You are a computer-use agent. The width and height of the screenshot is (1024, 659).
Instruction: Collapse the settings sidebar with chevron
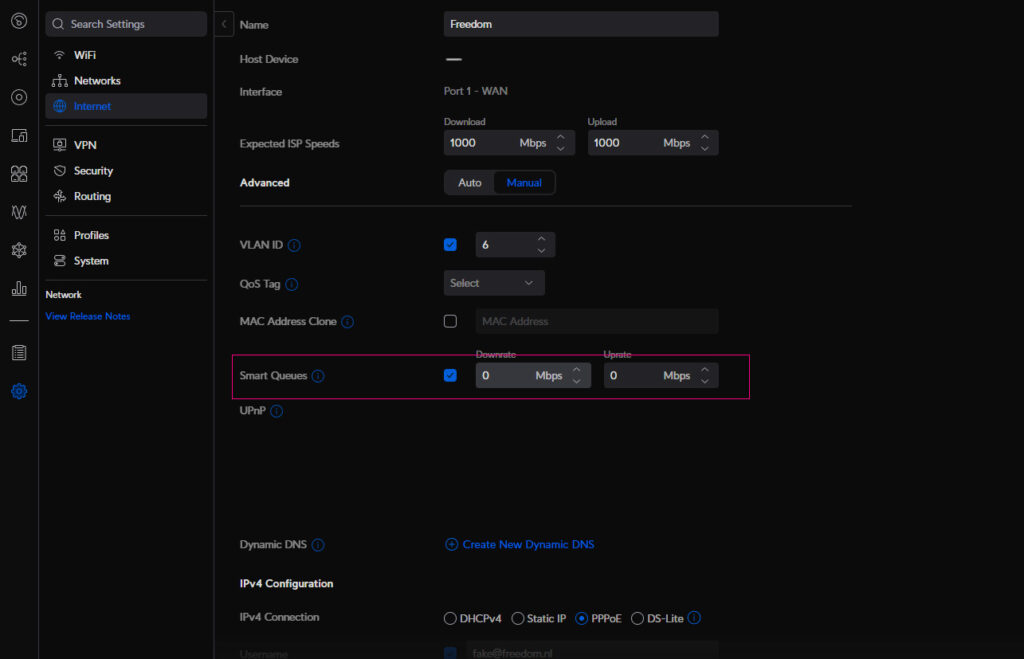(x=225, y=23)
